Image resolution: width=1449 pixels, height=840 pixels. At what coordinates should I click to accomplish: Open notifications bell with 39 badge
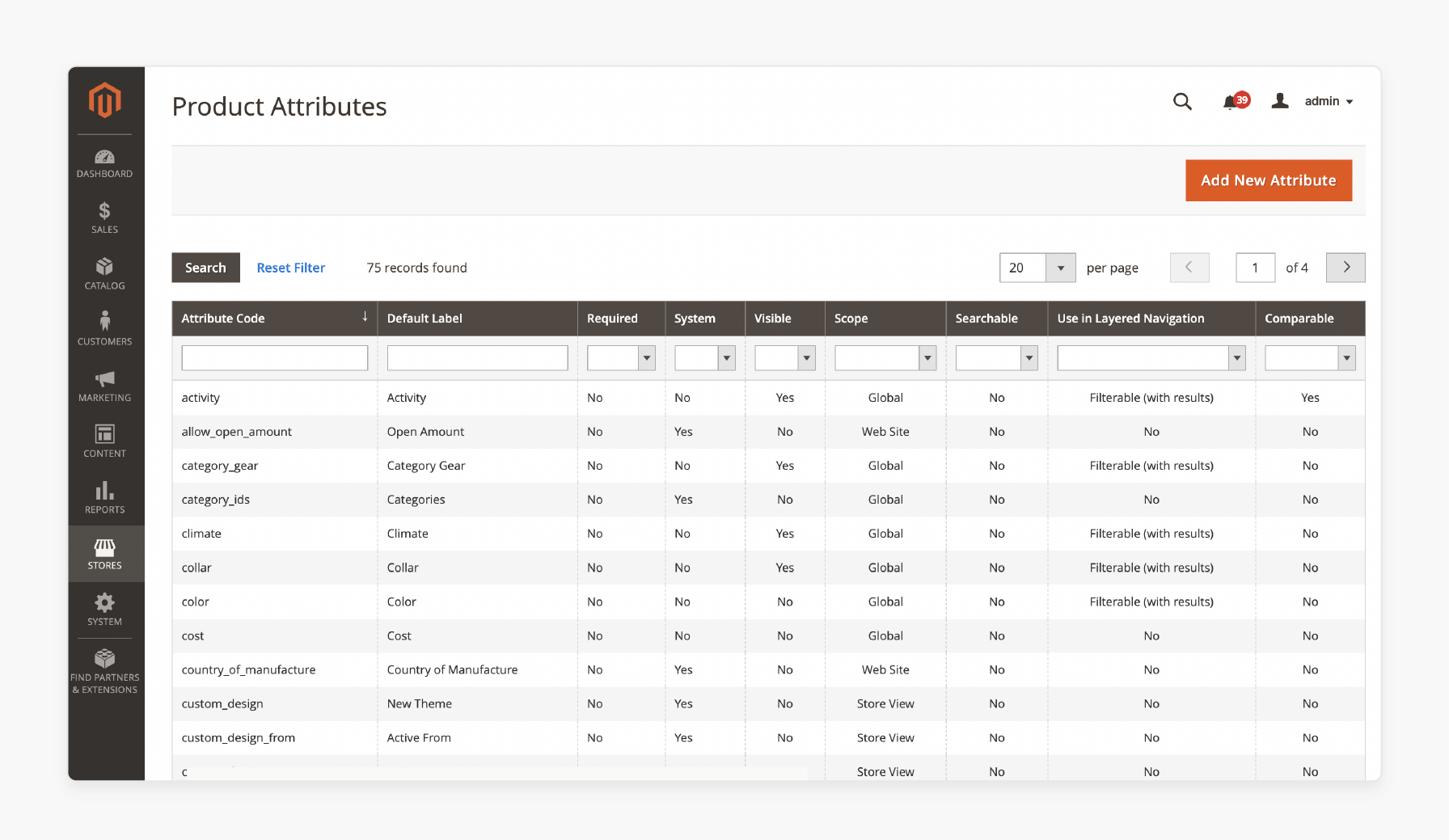click(x=1235, y=101)
